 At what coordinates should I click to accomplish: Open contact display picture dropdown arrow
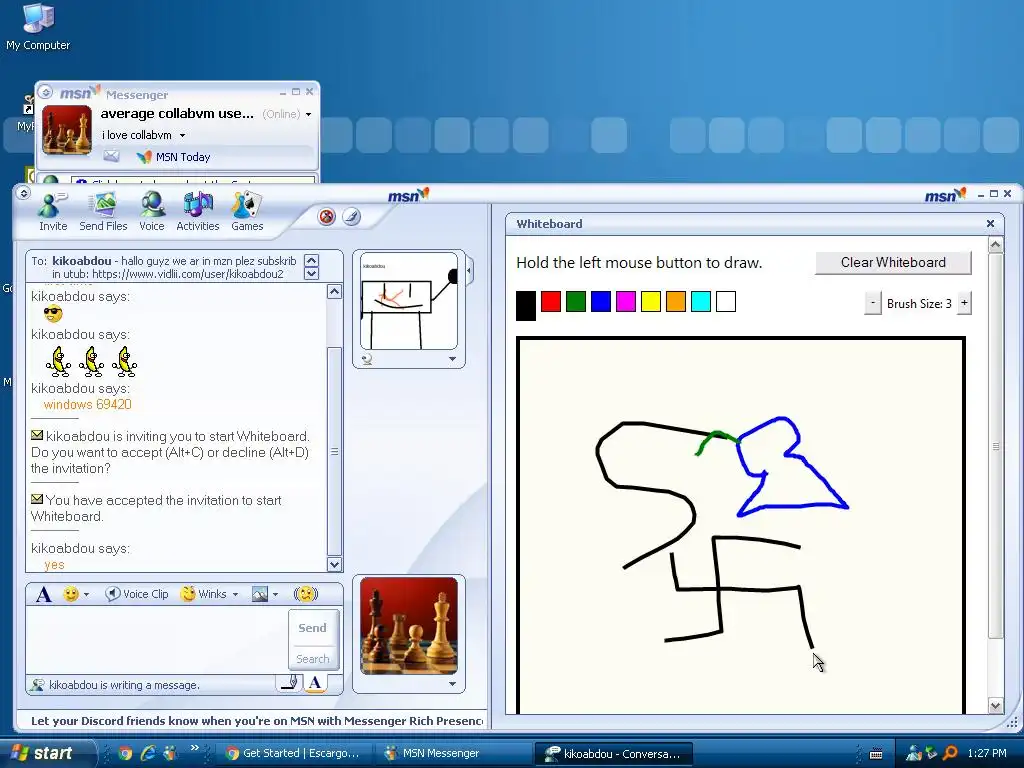(452, 359)
